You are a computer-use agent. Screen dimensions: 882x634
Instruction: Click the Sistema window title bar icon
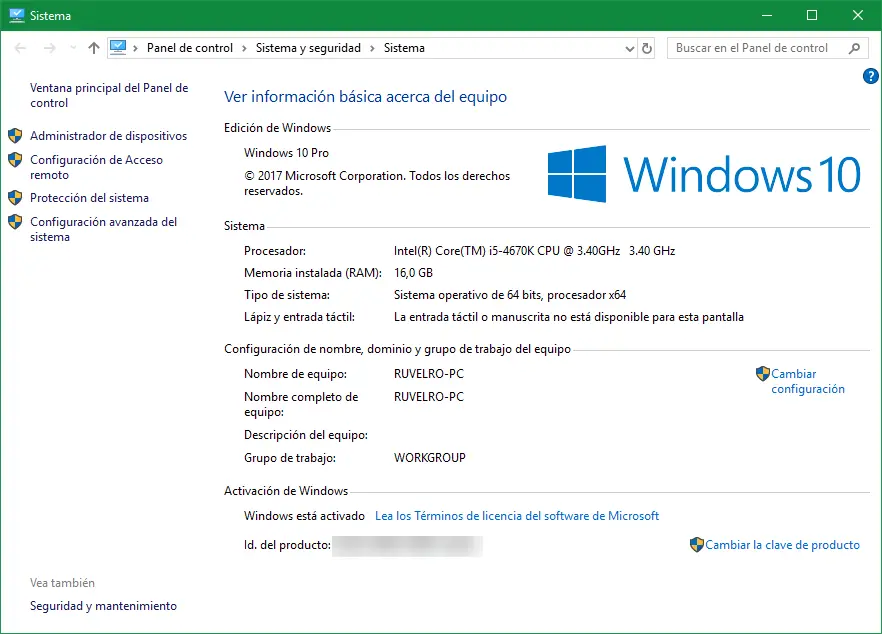(17, 15)
